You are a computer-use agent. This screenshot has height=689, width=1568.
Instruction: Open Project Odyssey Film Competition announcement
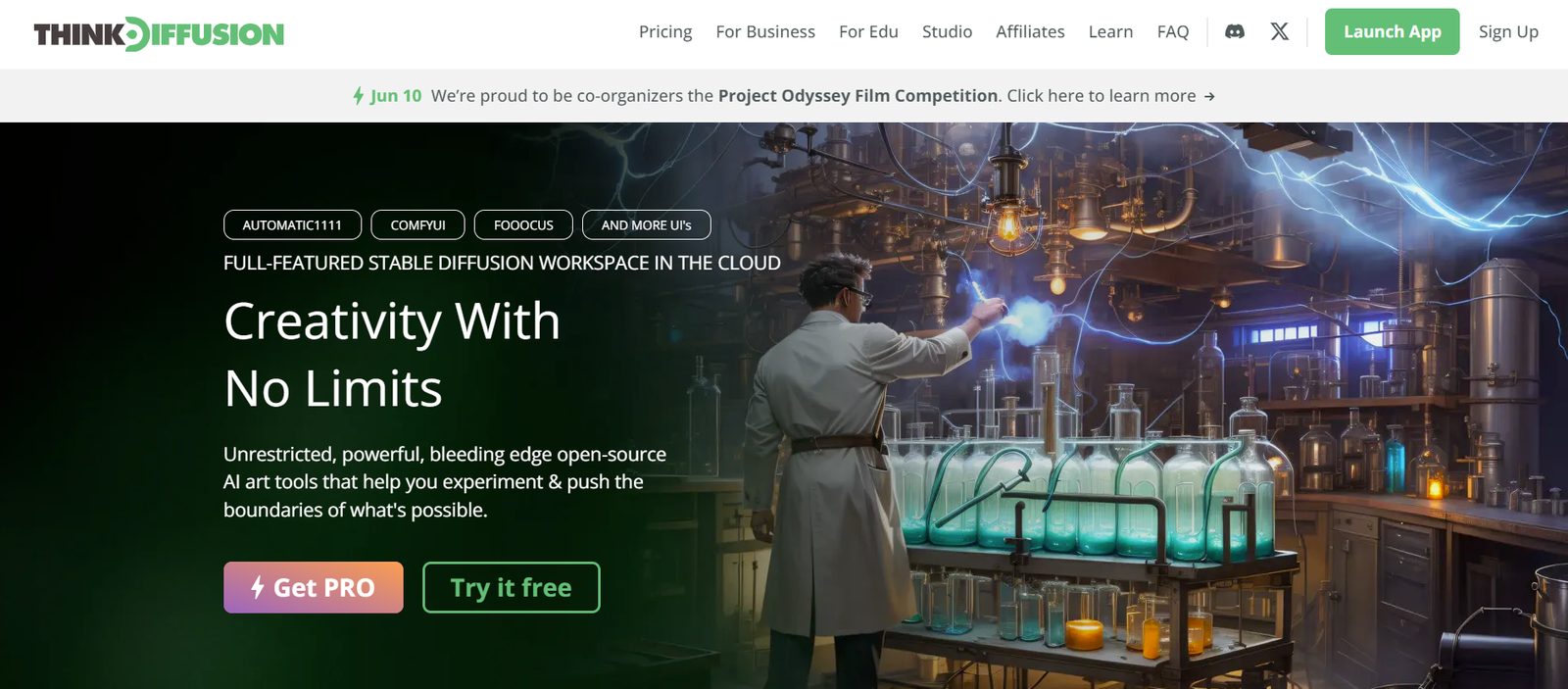pos(857,96)
